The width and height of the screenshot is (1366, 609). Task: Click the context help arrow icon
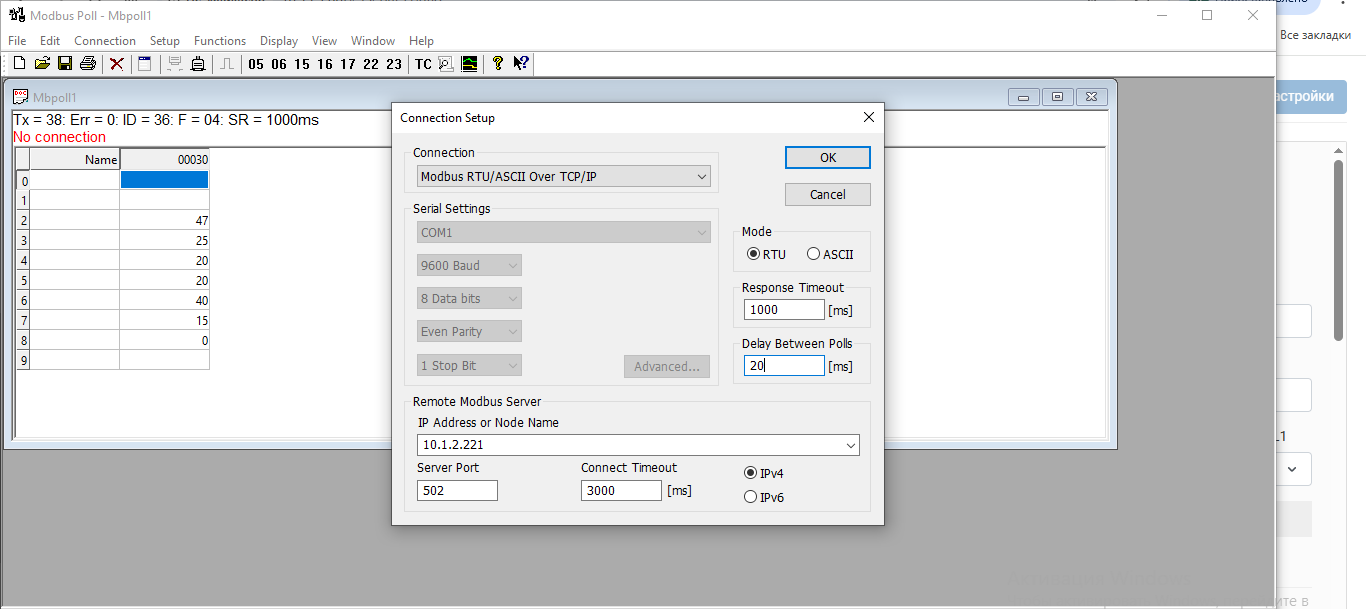click(x=521, y=64)
